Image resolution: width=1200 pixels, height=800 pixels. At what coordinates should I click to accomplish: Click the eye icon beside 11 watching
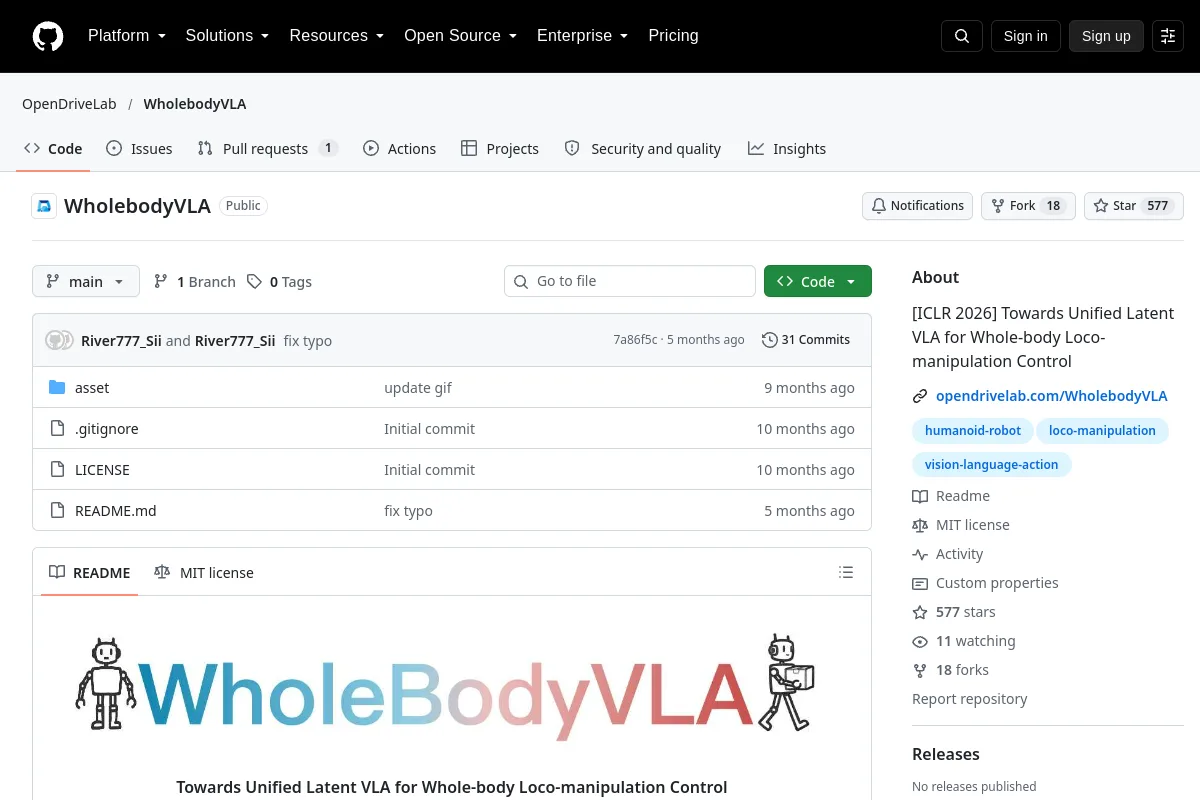tap(920, 642)
